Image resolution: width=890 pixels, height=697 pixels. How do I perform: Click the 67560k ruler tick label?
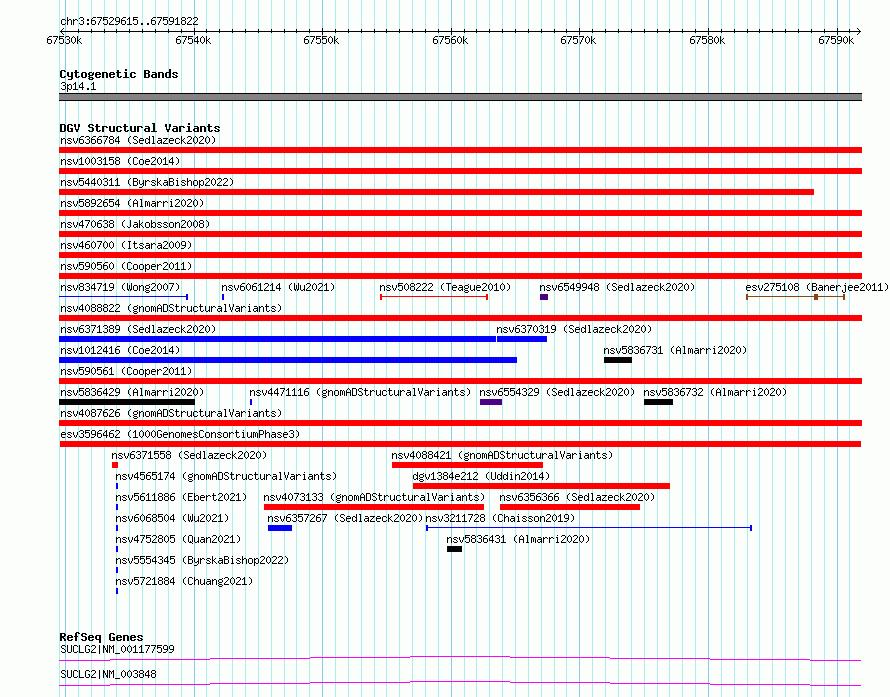450,40
